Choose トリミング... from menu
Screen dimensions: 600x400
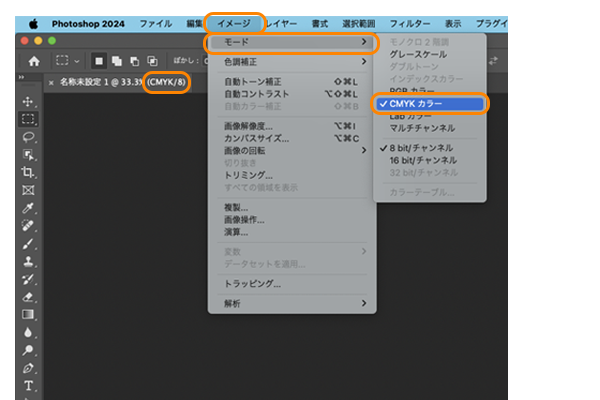tap(292, 175)
